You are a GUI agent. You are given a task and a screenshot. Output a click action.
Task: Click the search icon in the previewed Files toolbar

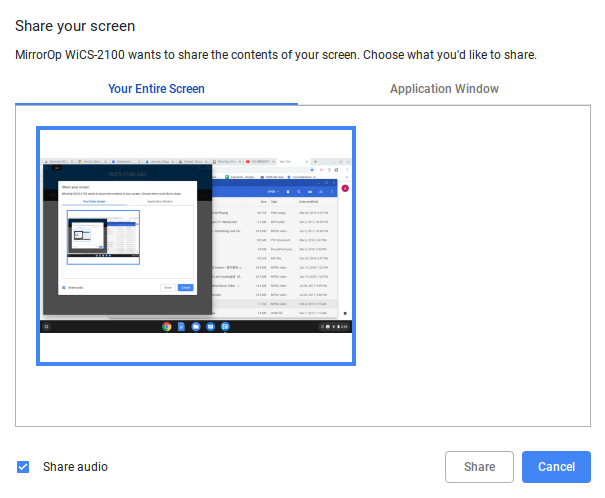click(x=299, y=191)
